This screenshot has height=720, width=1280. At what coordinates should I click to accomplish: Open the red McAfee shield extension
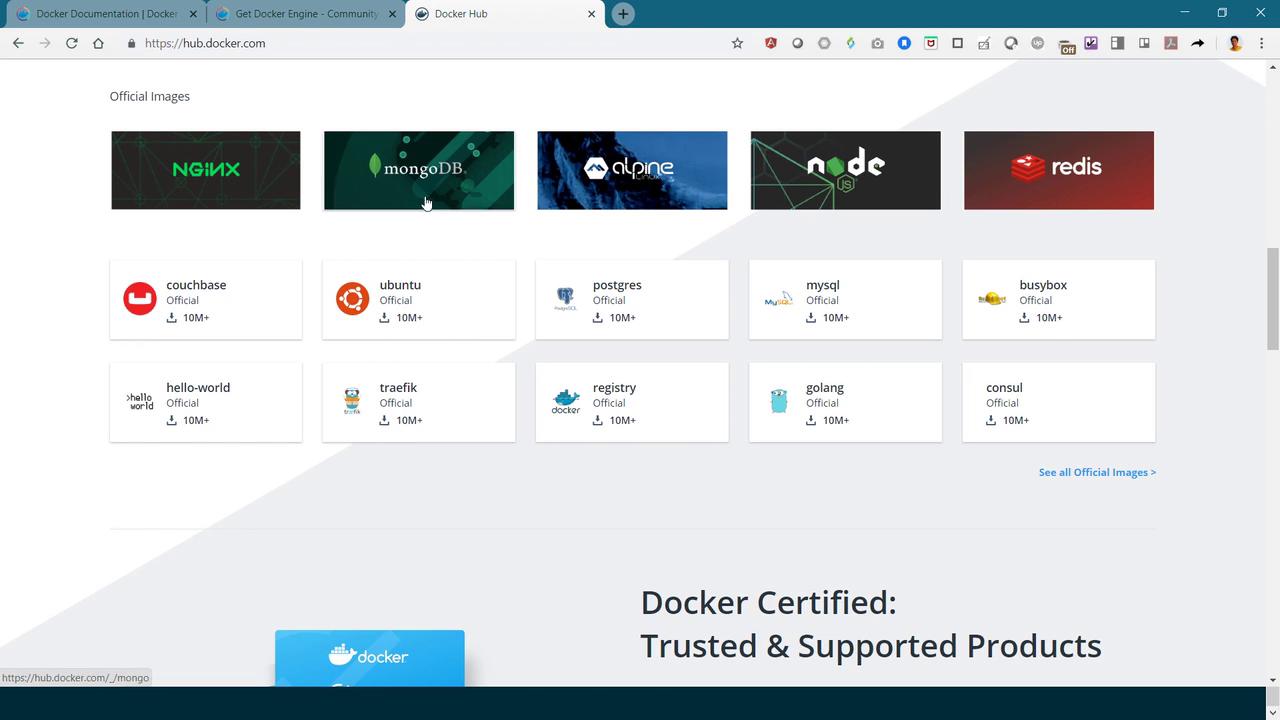(931, 43)
